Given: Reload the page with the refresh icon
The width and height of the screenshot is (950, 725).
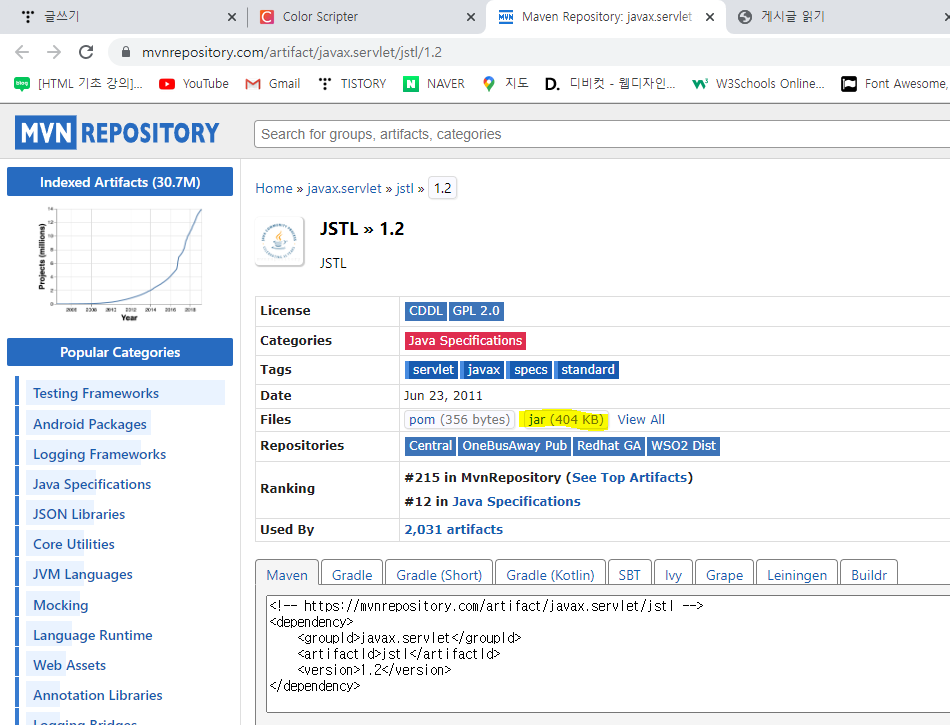Looking at the screenshot, I should coord(86,52).
